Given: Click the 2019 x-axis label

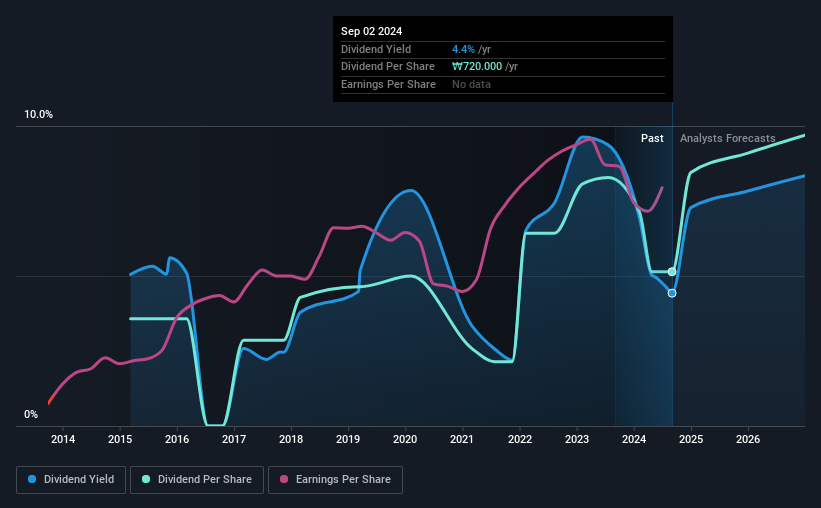Looking at the screenshot, I should tap(348, 439).
